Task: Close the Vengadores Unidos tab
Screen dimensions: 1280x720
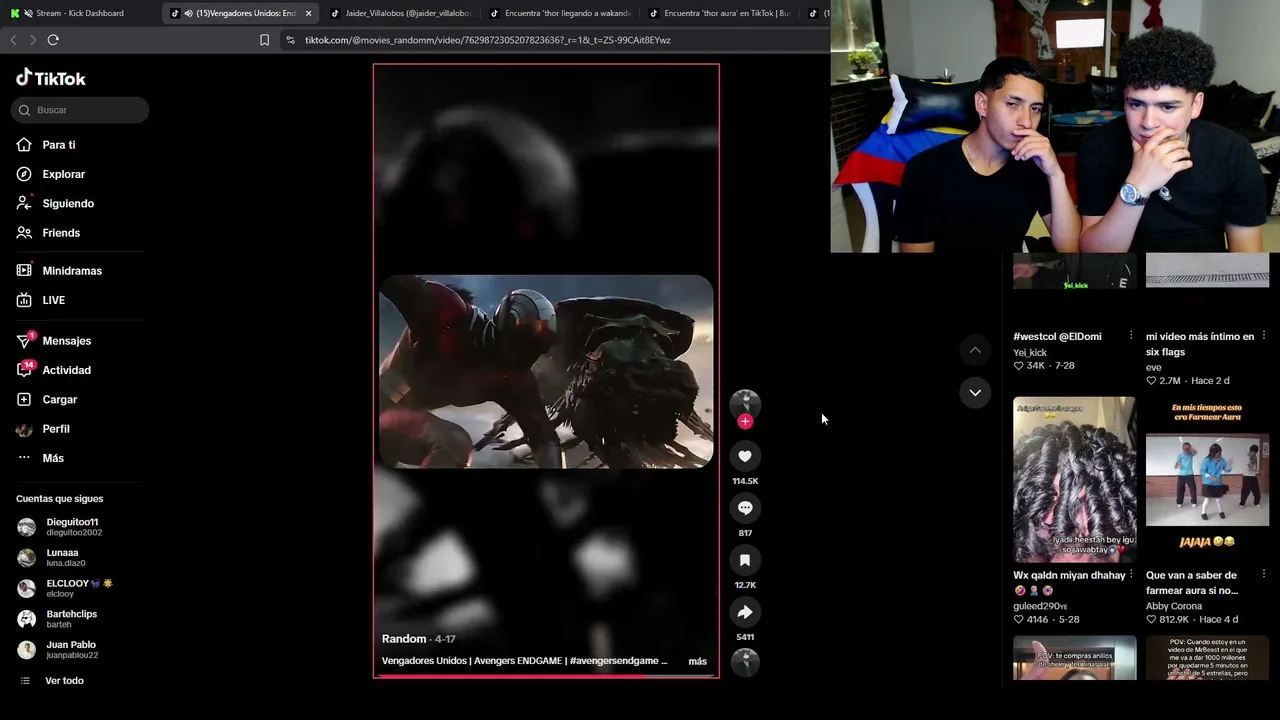Action: pyautogui.click(x=308, y=13)
